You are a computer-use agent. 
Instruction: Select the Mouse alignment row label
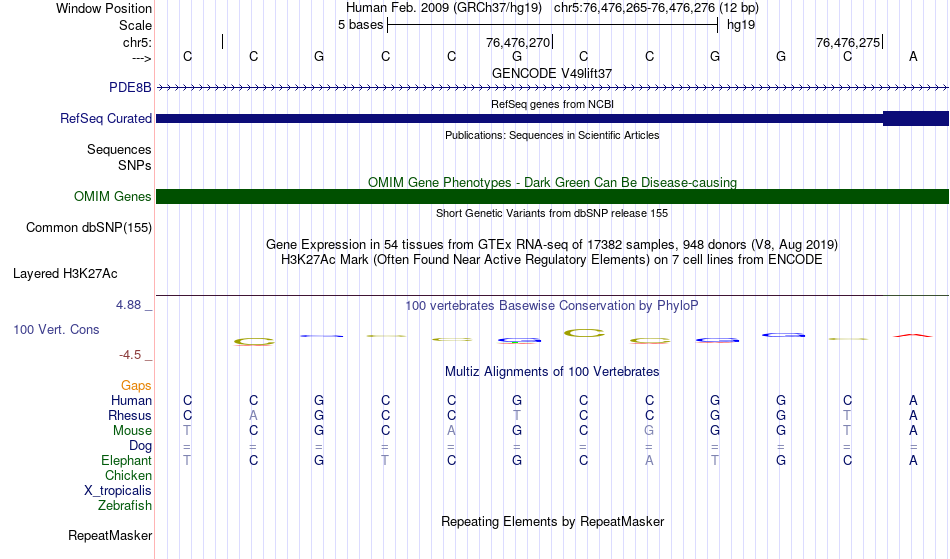pos(132,431)
